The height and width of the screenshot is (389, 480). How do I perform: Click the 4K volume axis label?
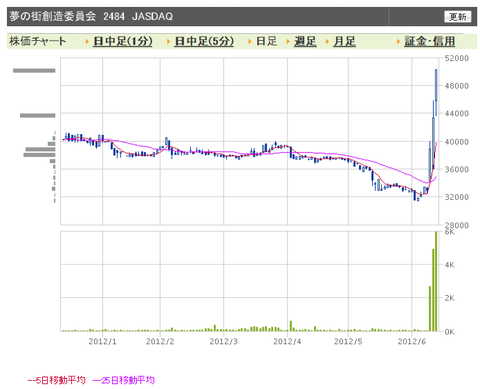tap(449, 265)
